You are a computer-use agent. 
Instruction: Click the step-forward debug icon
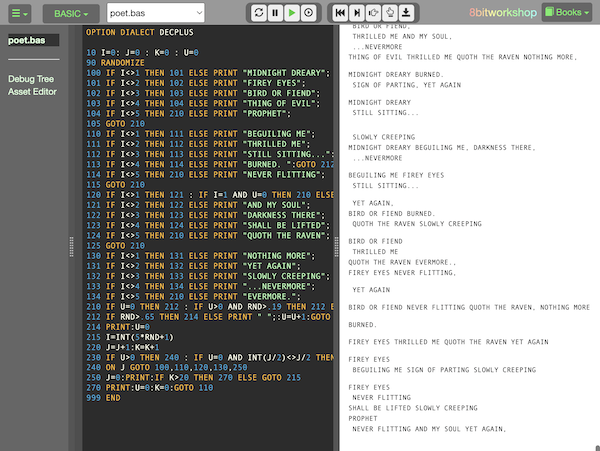pyautogui.click(x=357, y=13)
